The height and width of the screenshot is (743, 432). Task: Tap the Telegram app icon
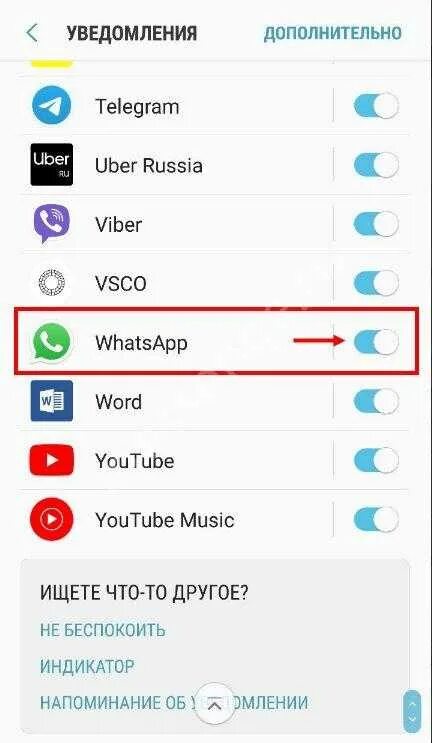52,106
